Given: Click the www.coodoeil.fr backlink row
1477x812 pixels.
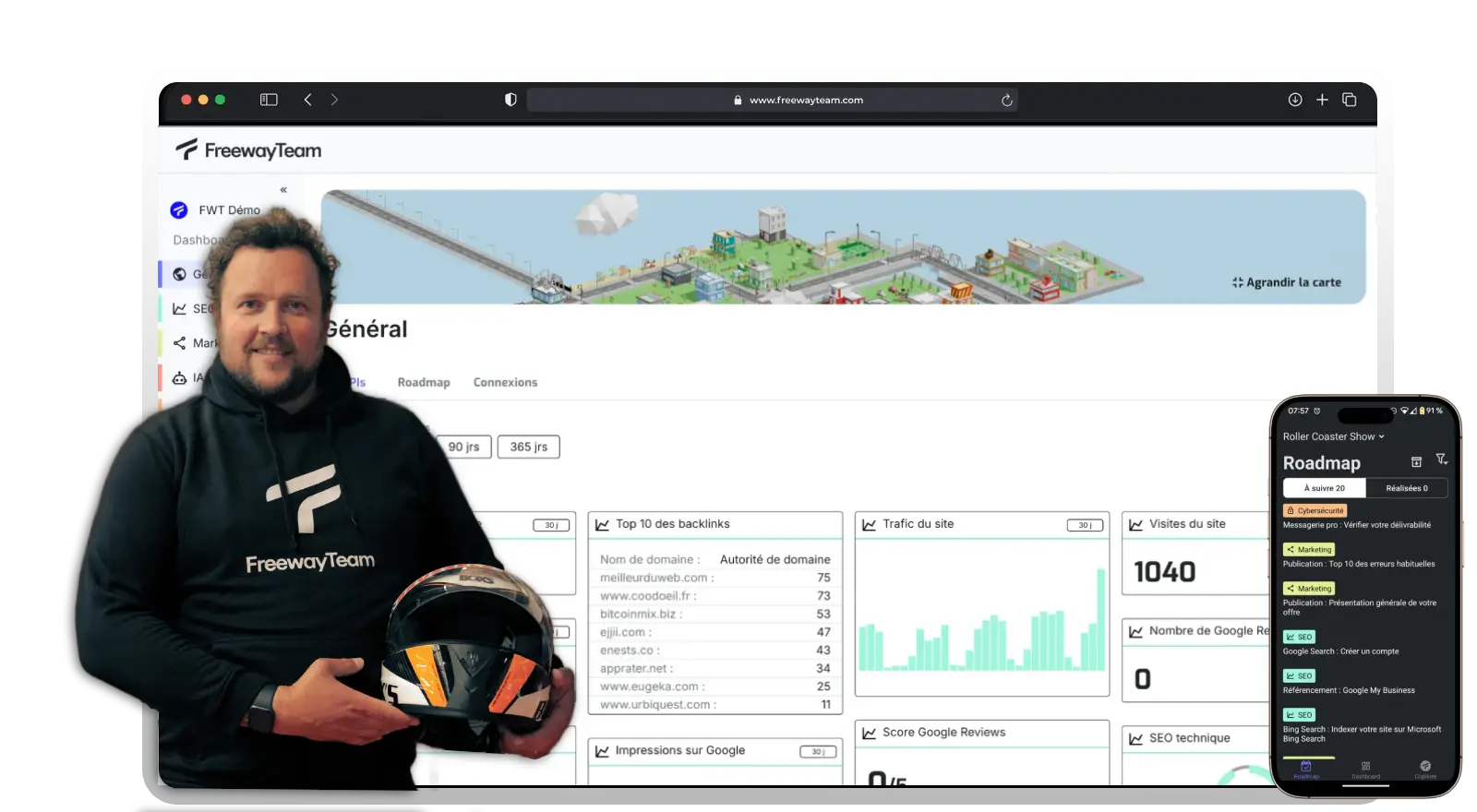Looking at the screenshot, I should click(x=715, y=596).
